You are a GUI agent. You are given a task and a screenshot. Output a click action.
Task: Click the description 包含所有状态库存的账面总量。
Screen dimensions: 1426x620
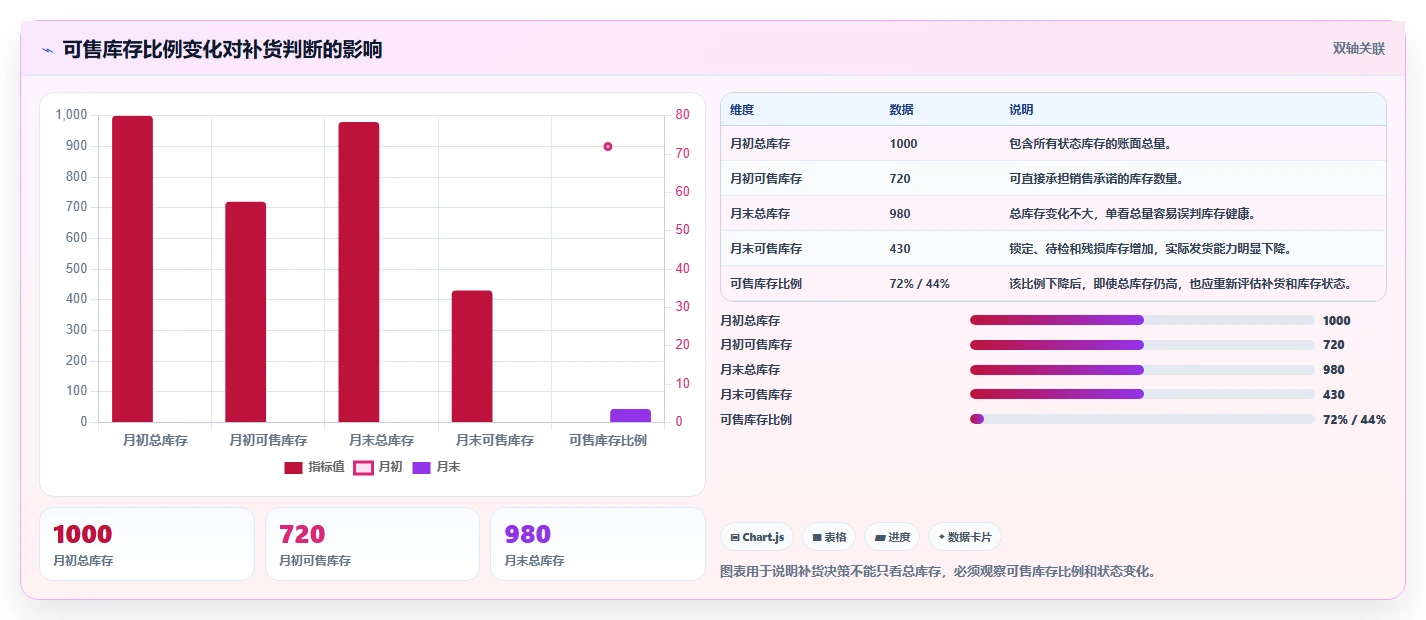[1091, 144]
